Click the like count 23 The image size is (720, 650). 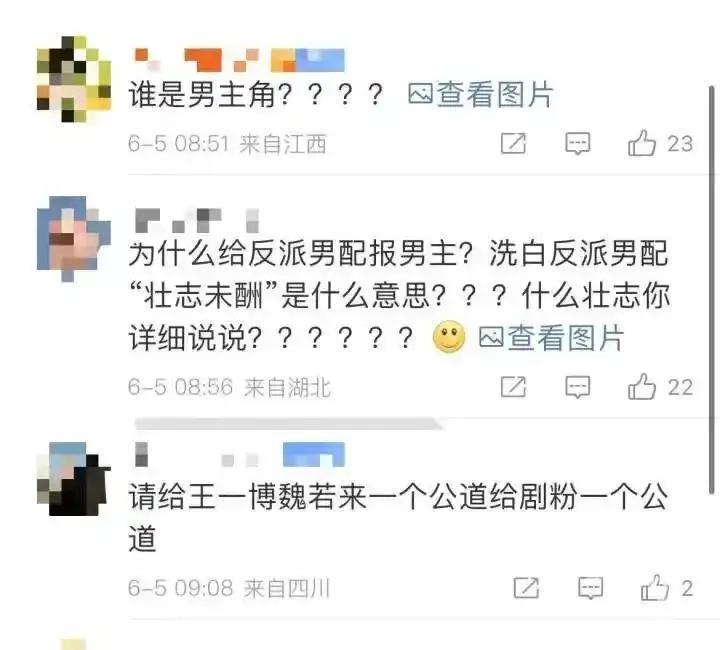point(680,144)
